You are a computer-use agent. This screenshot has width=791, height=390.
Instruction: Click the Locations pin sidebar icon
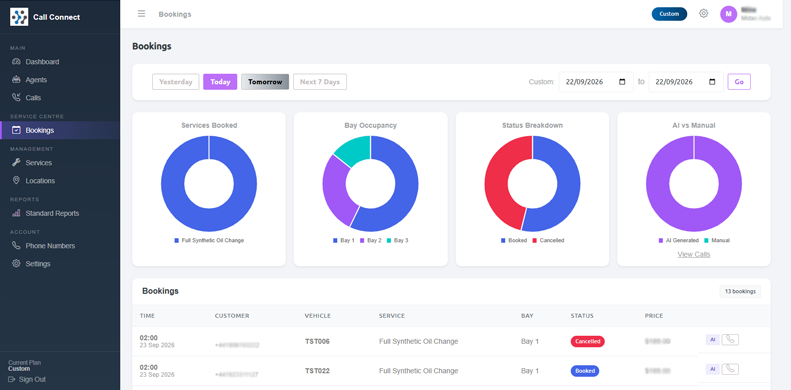tap(16, 181)
